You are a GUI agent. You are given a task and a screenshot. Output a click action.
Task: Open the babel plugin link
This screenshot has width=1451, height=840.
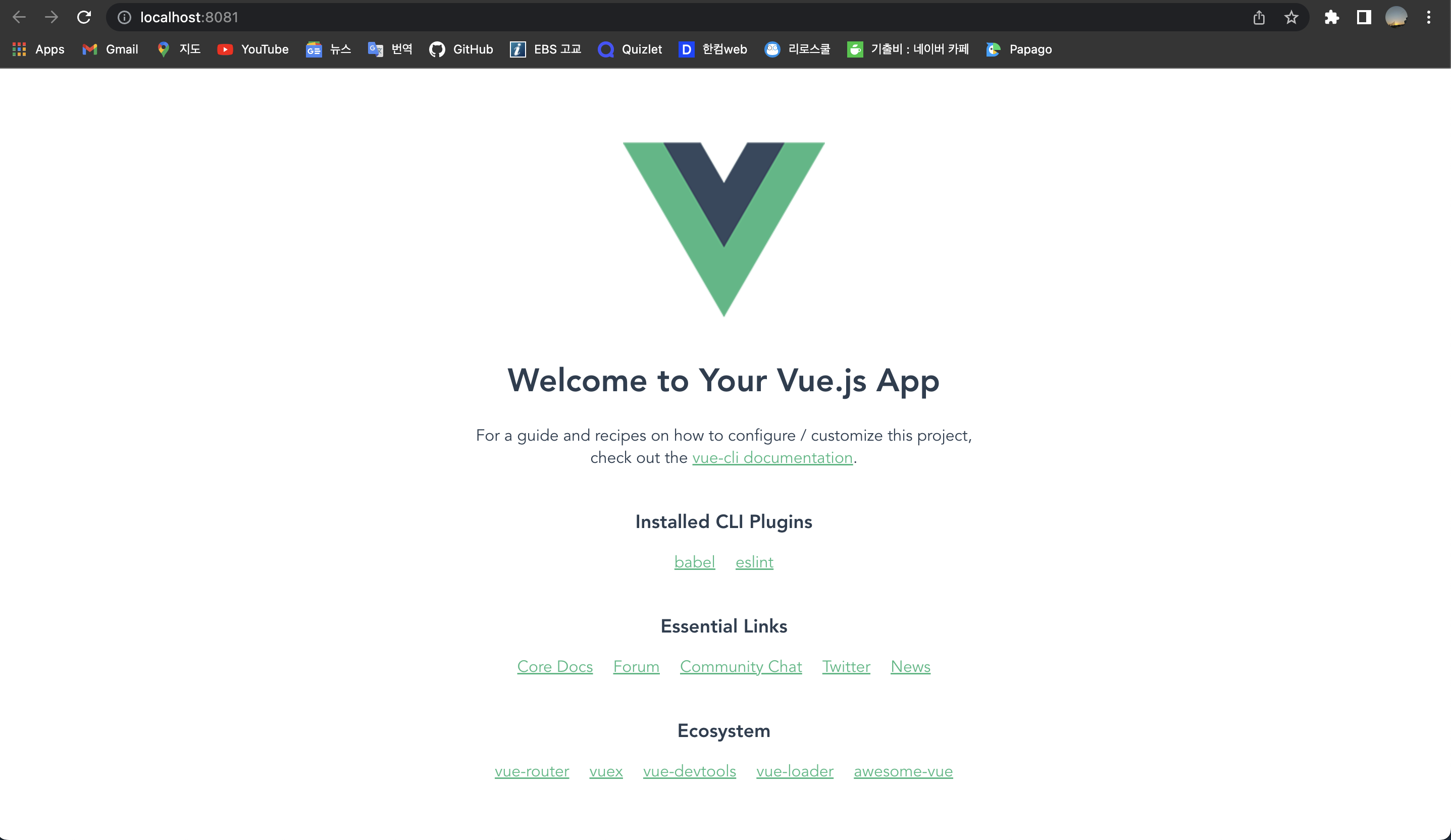tap(694, 562)
